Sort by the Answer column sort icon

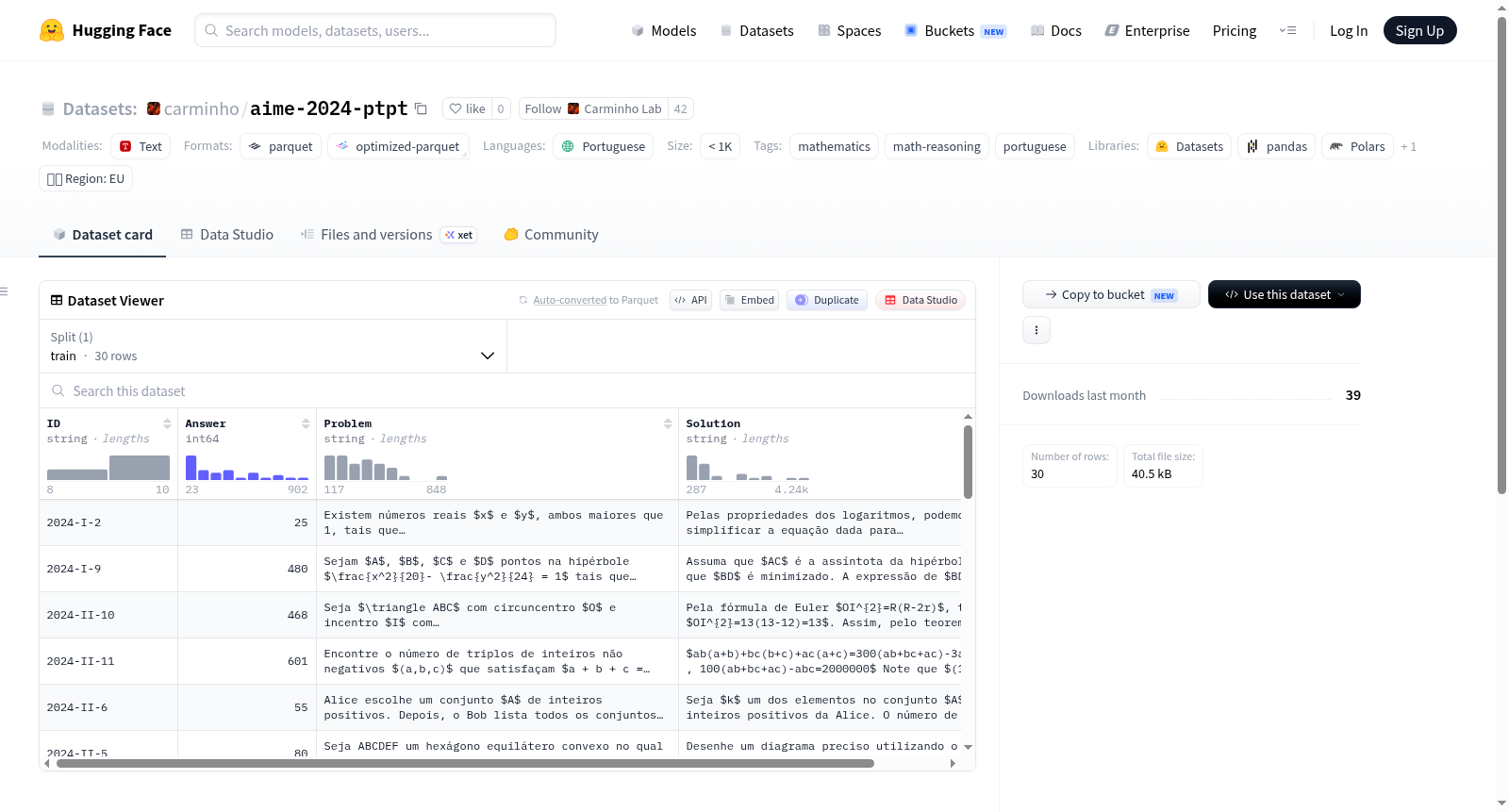(x=306, y=423)
